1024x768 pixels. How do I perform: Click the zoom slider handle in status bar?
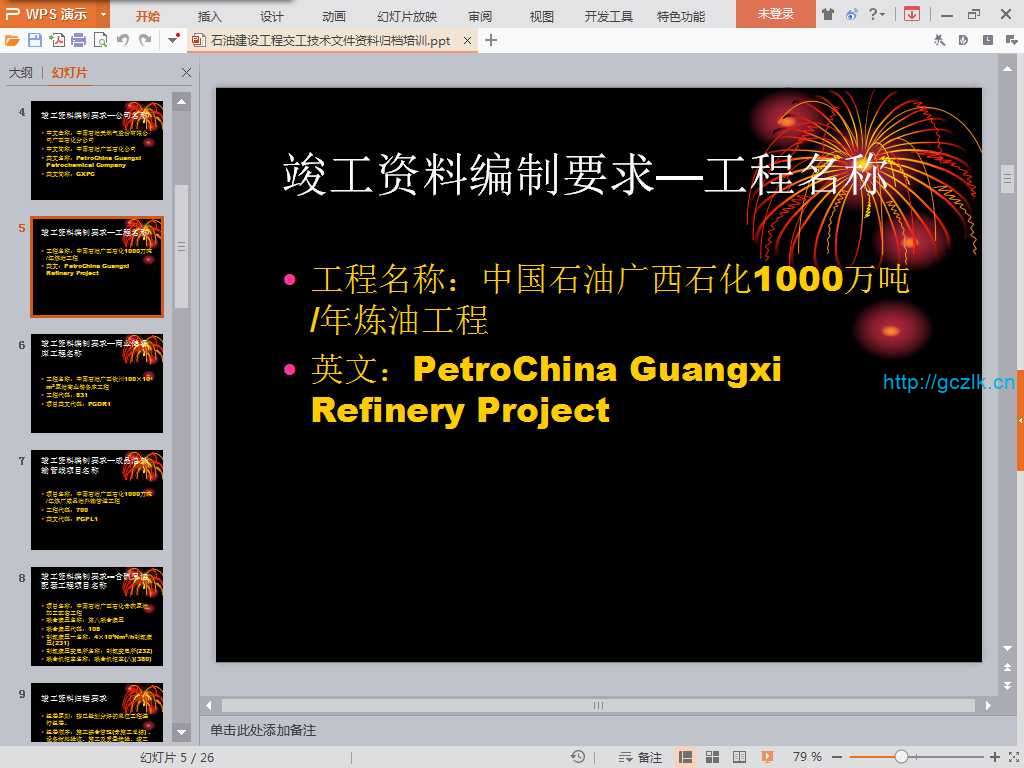pyautogui.click(x=901, y=757)
